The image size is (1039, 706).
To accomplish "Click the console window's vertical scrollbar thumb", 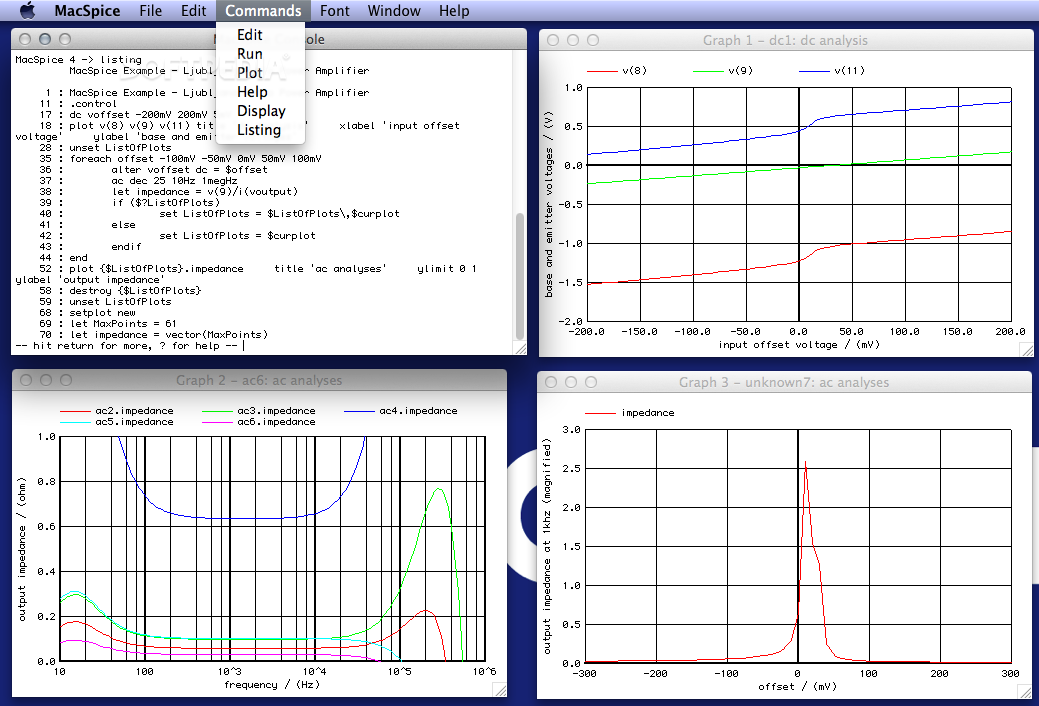I will 518,275.
